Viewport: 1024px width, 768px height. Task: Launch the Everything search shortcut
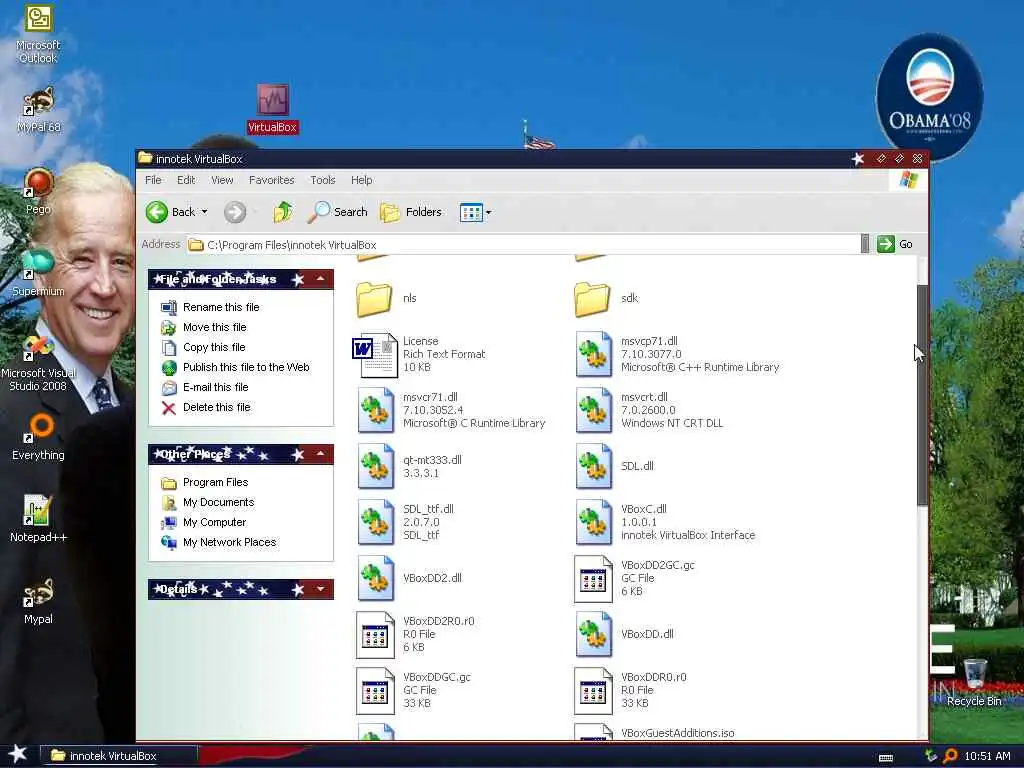click(39, 438)
